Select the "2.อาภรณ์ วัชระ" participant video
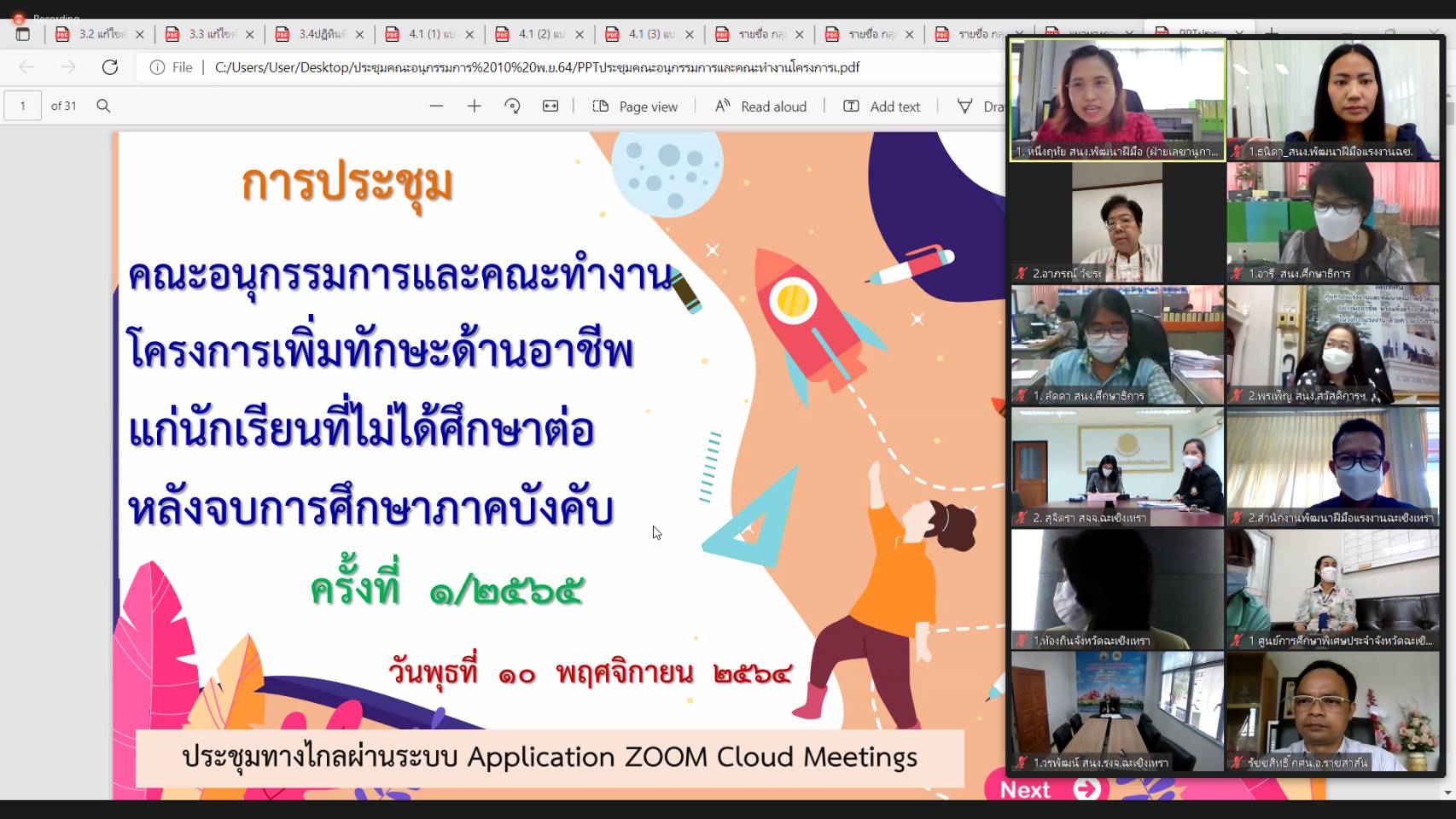The image size is (1456, 819). click(1117, 222)
